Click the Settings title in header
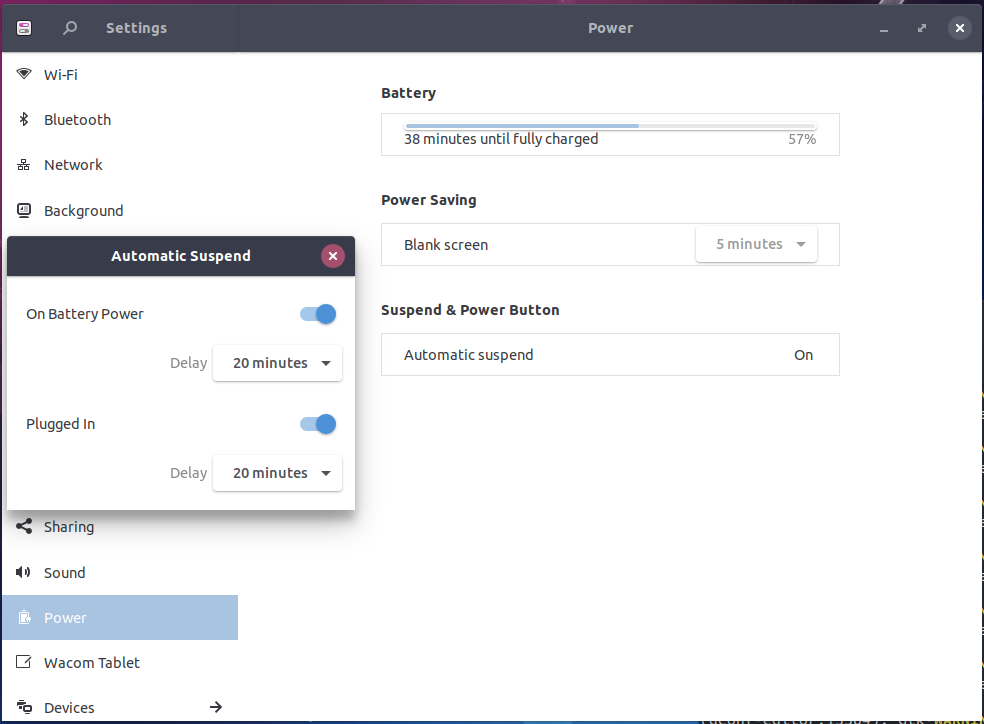This screenshot has width=984, height=724. tap(136, 28)
